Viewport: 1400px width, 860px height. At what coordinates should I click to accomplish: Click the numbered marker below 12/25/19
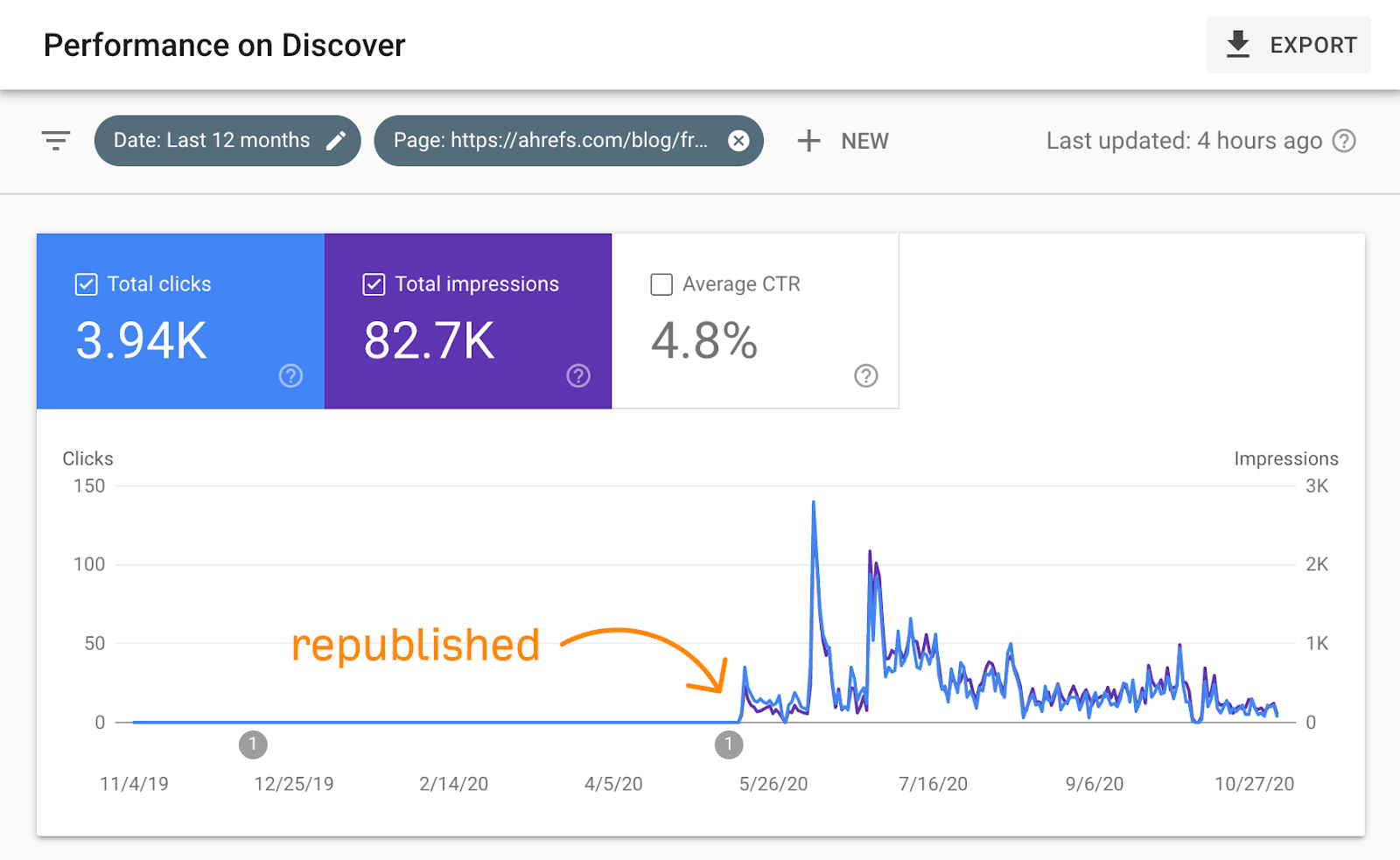pos(253,745)
